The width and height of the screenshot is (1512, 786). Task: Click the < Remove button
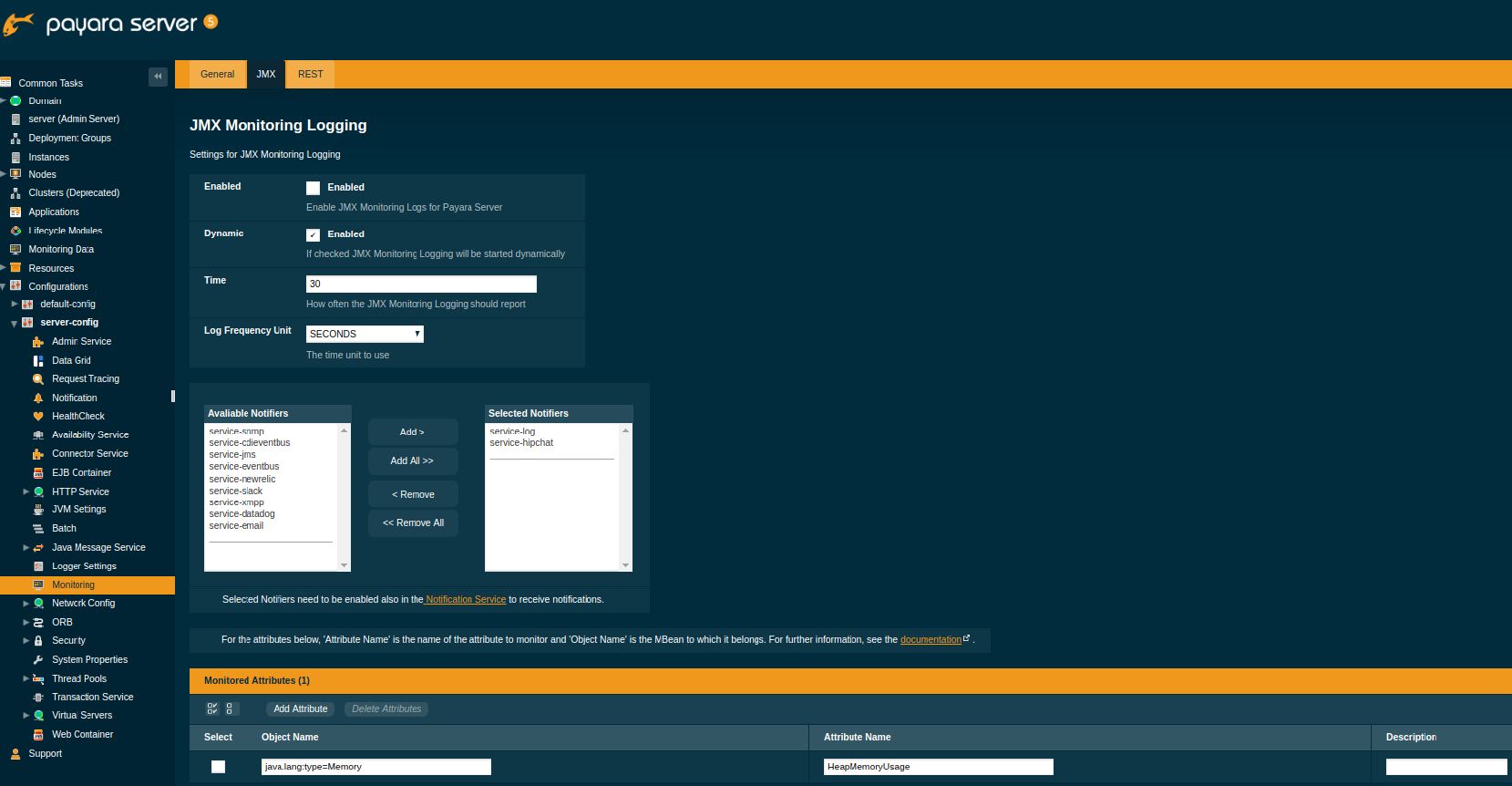pos(413,494)
